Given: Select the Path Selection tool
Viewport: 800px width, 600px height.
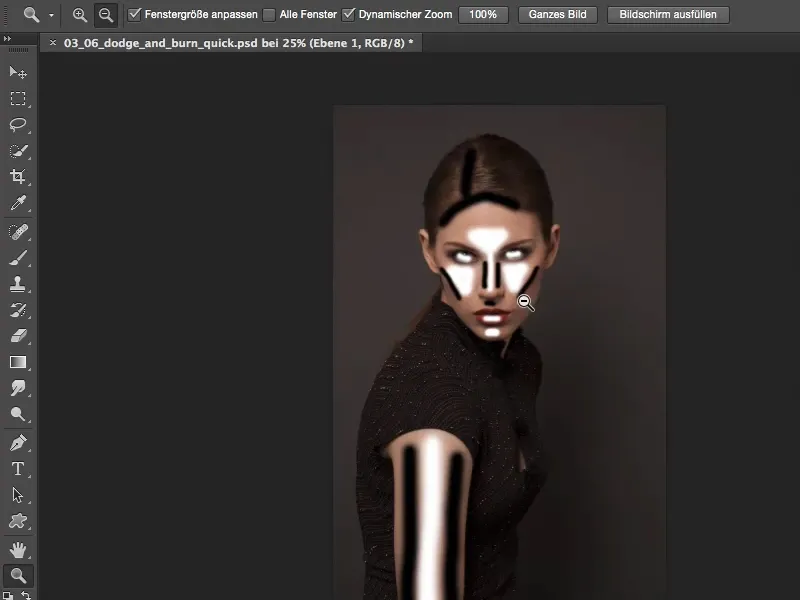Looking at the screenshot, I should coord(18,495).
